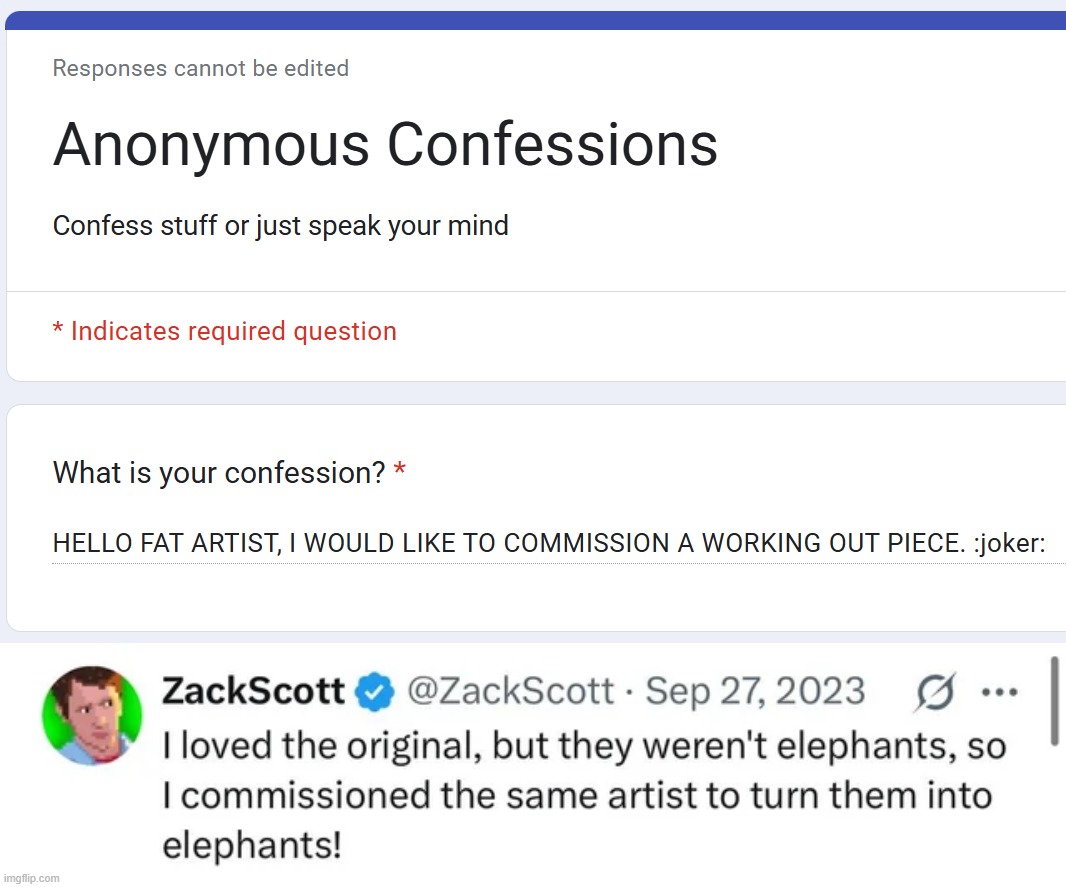Open the Sep 27, 2023 tweet timestamp
Screen dimensions: 1066x887
755,691
